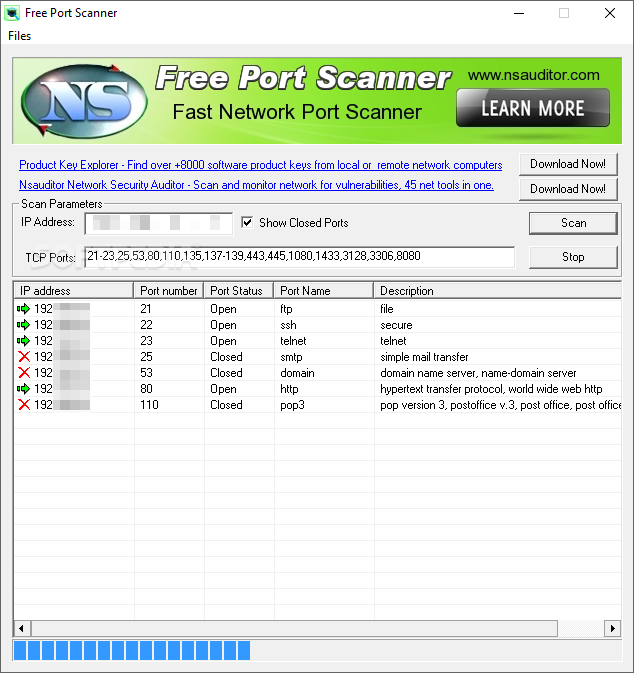Minimize the Free Port Scanner window
The image size is (634, 673).
coord(519,13)
